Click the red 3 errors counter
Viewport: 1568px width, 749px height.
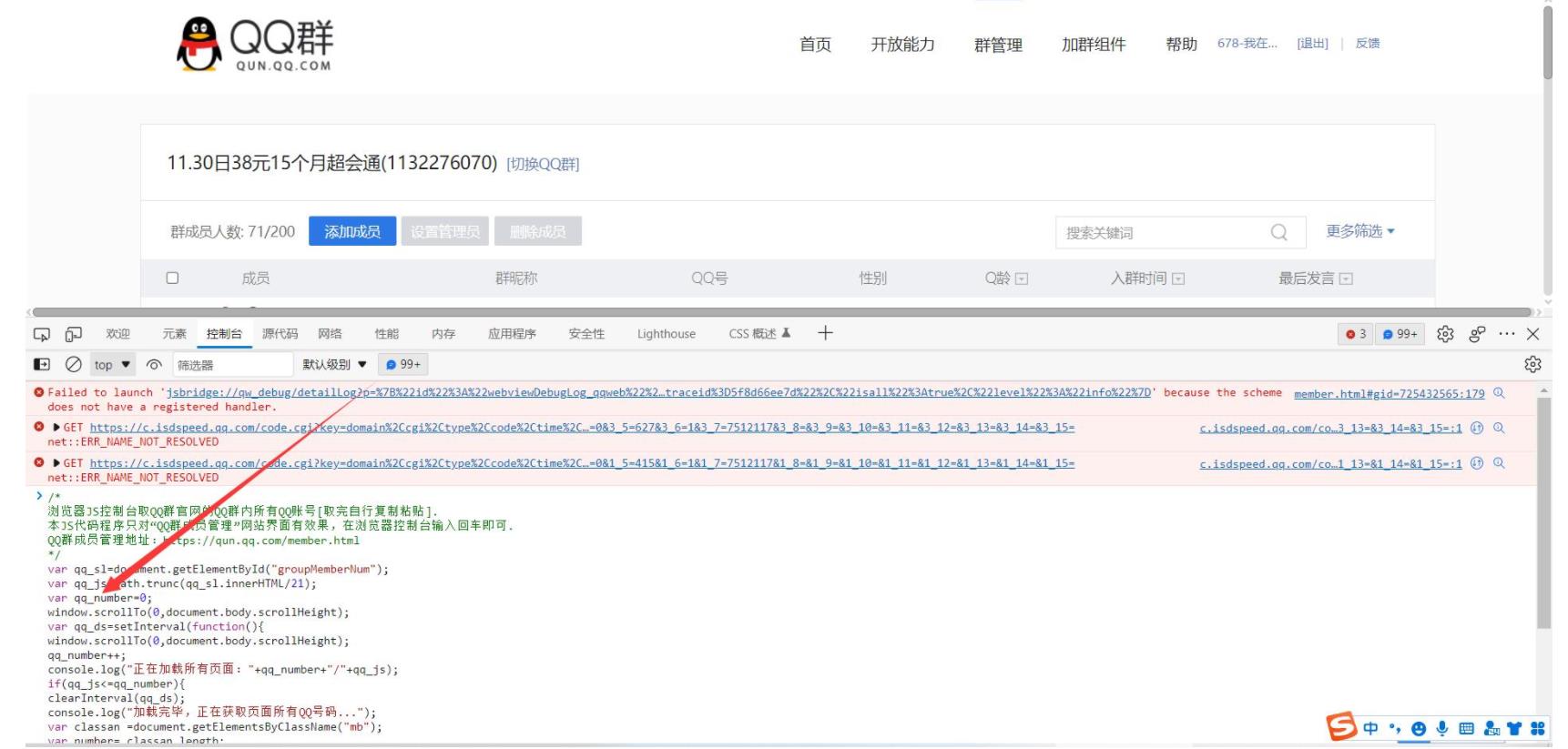pos(1356,334)
